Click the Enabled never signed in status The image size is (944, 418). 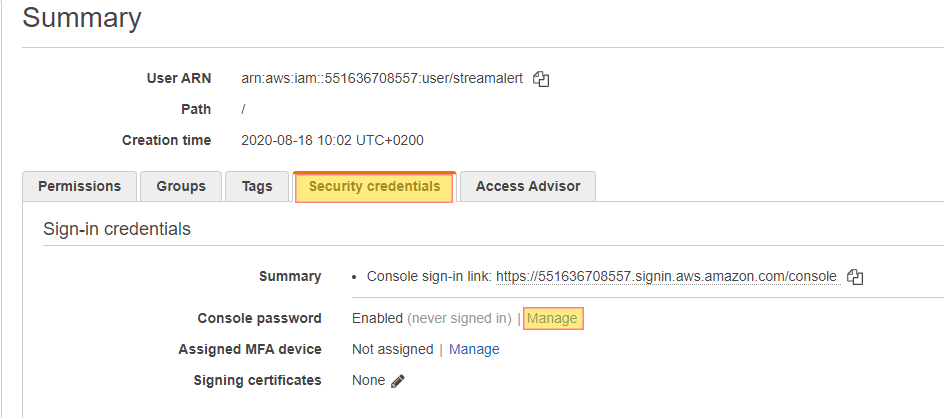click(432, 319)
